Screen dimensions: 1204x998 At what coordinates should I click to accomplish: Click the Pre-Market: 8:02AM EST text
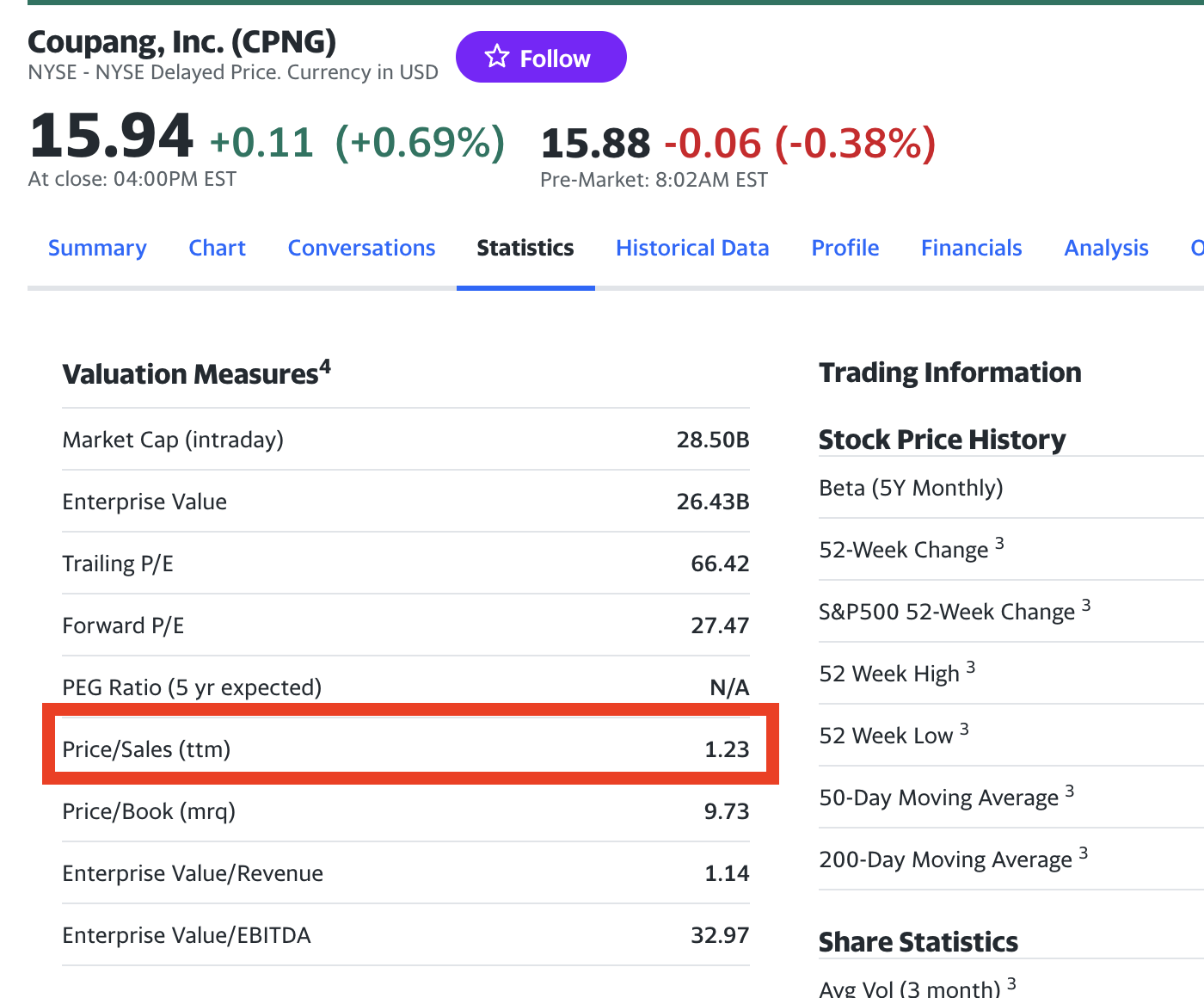click(x=654, y=180)
